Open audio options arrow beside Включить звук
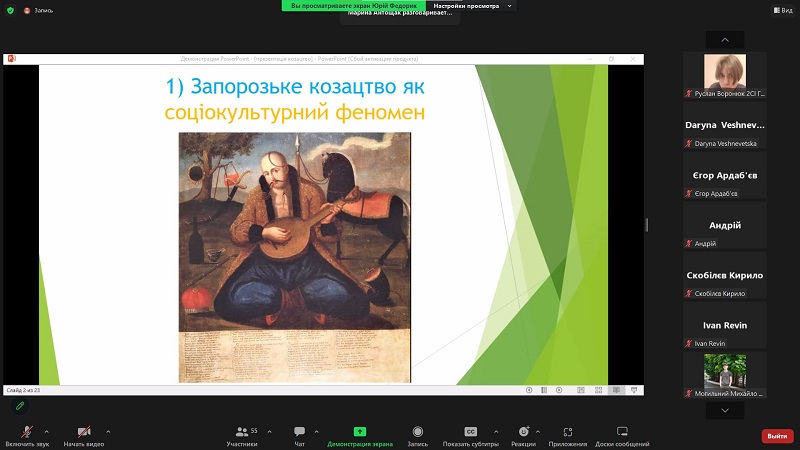800x450 pixels. point(46,432)
